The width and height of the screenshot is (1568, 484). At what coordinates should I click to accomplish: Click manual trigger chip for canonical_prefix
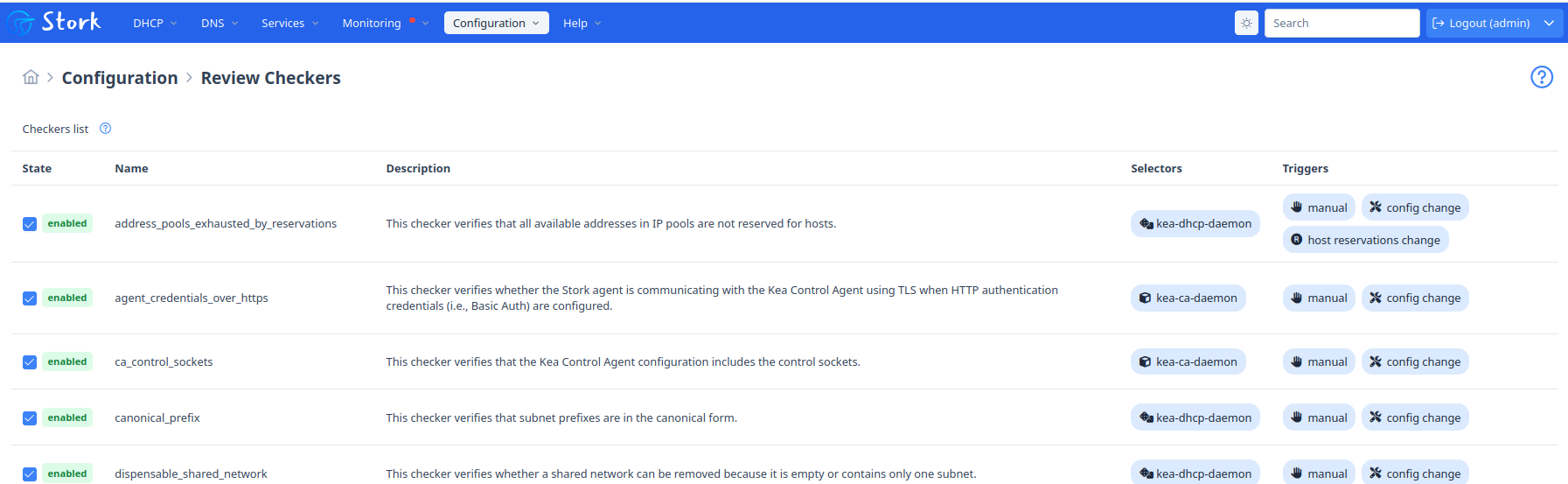tap(1319, 417)
